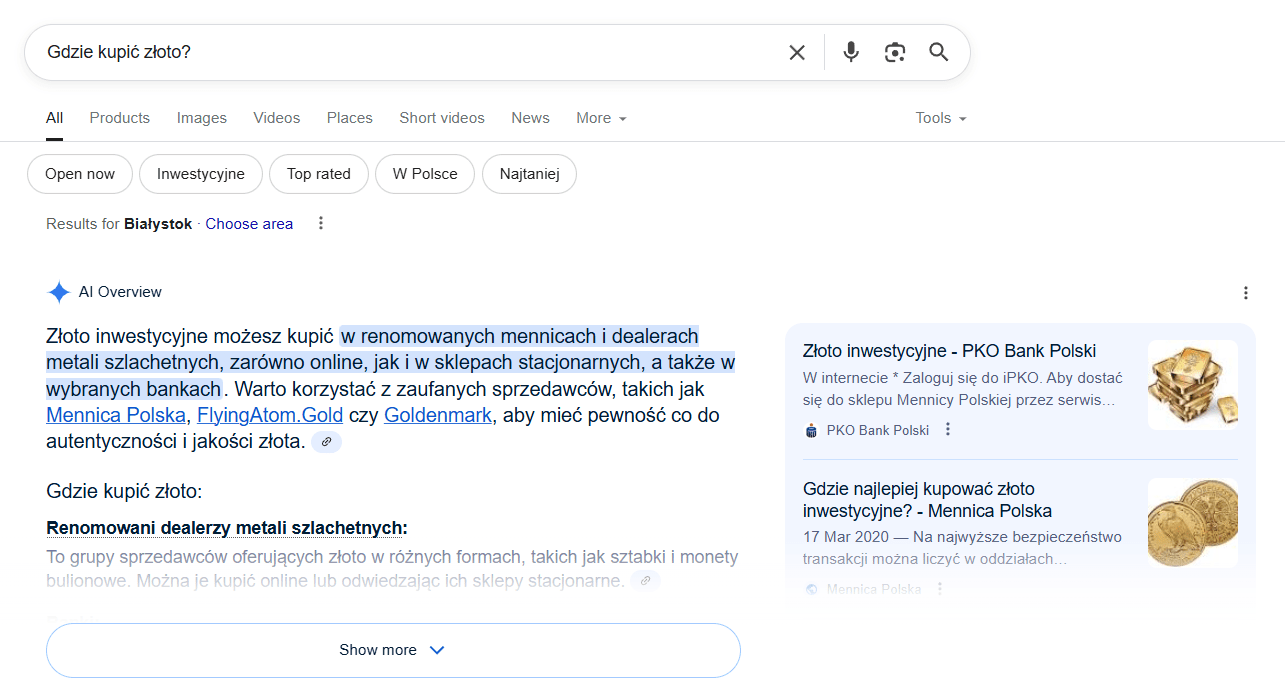Apply the Inwestycyjne filter chip
This screenshot has height=692, width=1285.
pos(201,174)
